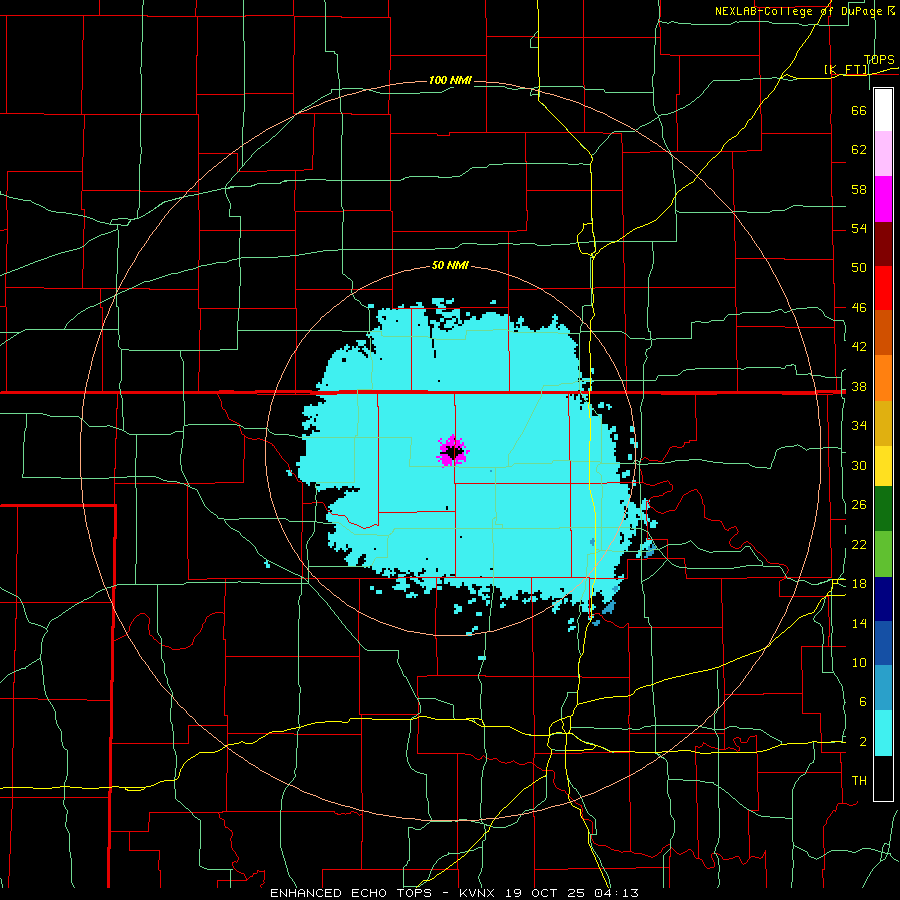The image size is (900, 900).
Task: Click the magenta echo core at radar center
Action: click(453, 451)
